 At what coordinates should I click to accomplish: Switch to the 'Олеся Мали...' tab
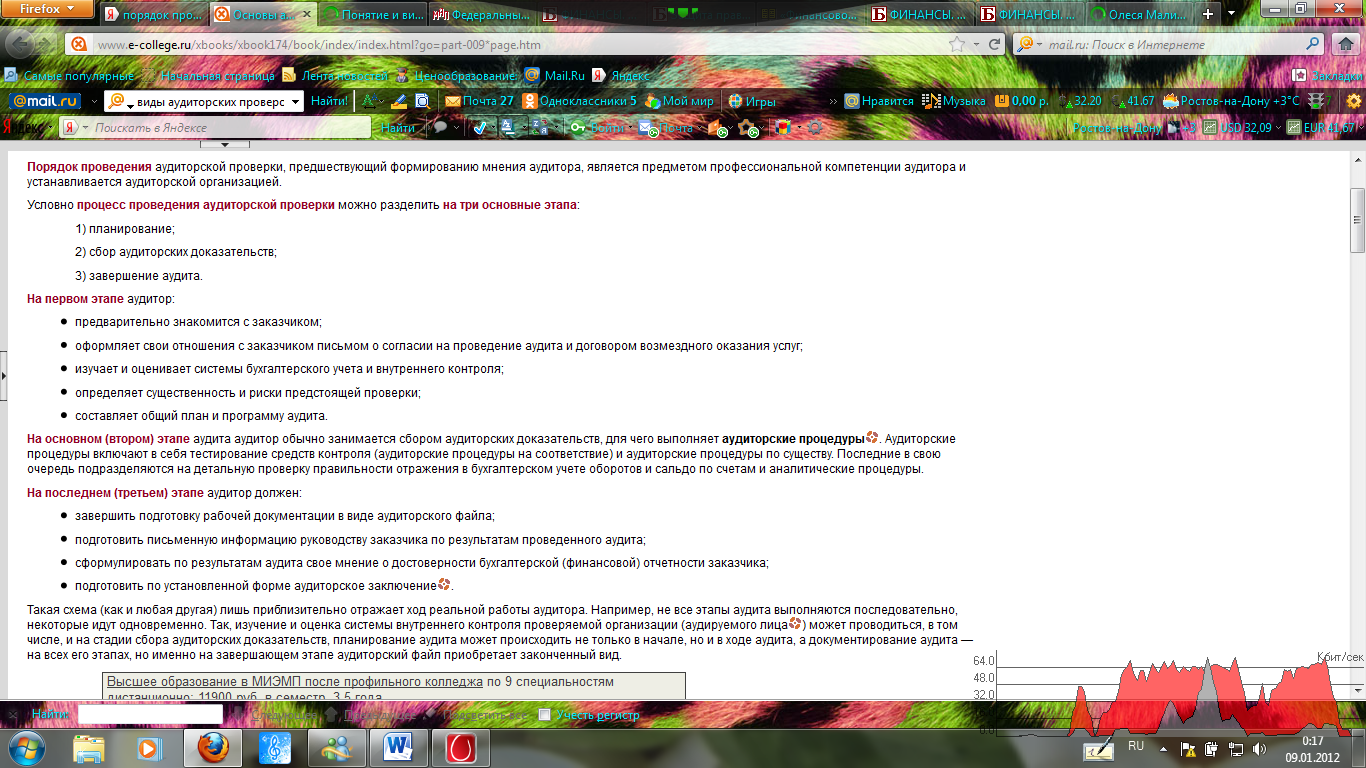(1140, 15)
